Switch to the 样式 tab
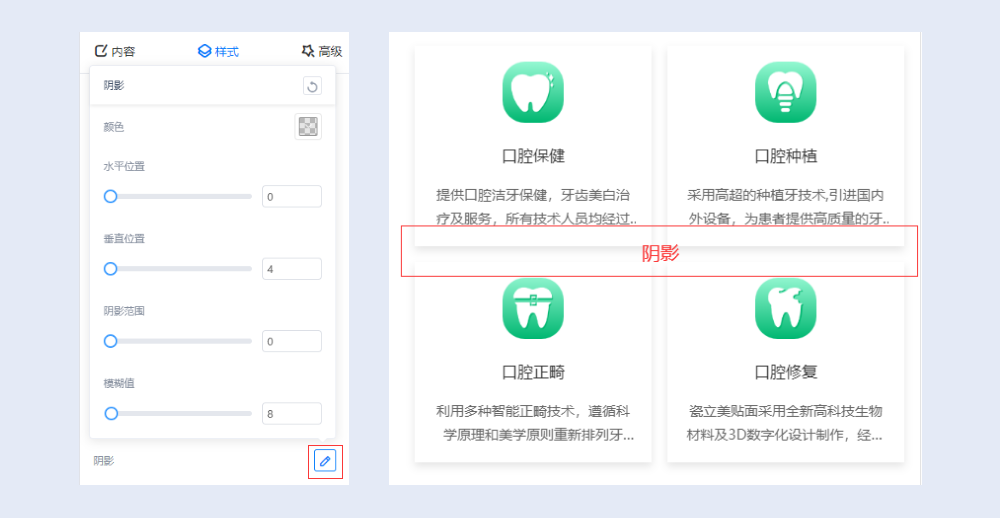 (218, 51)
